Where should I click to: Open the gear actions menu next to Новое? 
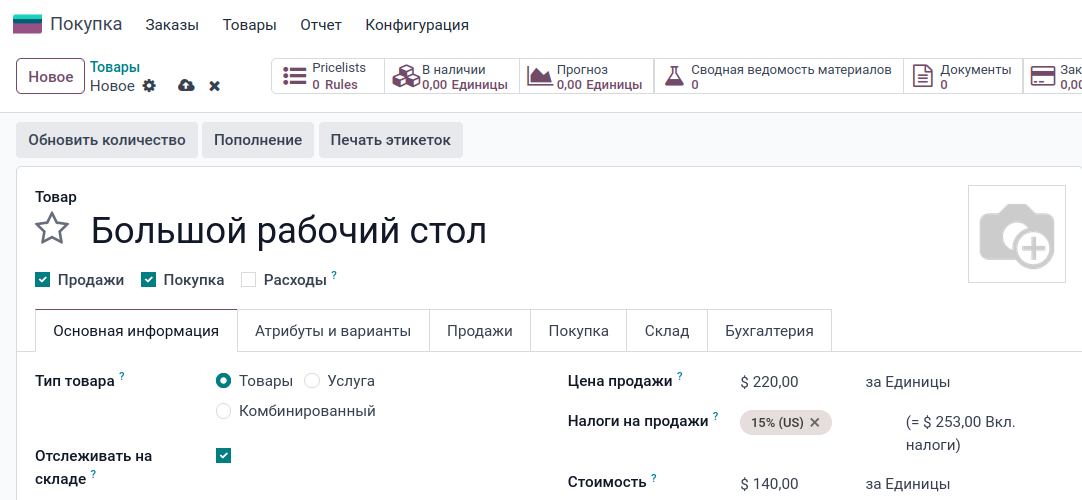point(149,86)
